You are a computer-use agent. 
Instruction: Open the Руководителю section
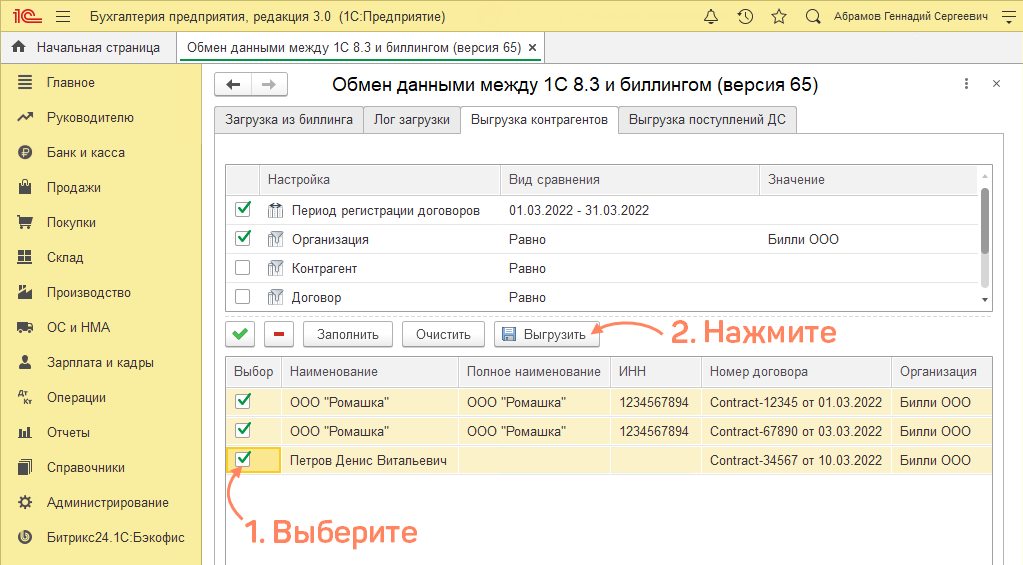click(90, 117)
